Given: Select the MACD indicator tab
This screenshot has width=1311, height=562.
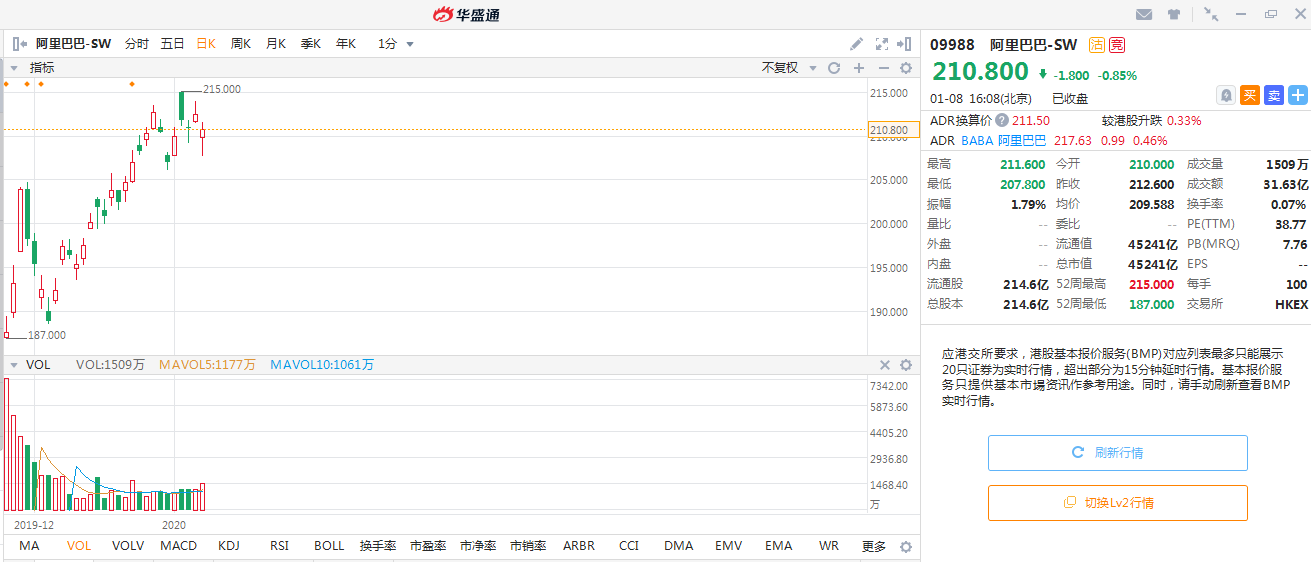Looking at the screenshot, I should [179, 546].
